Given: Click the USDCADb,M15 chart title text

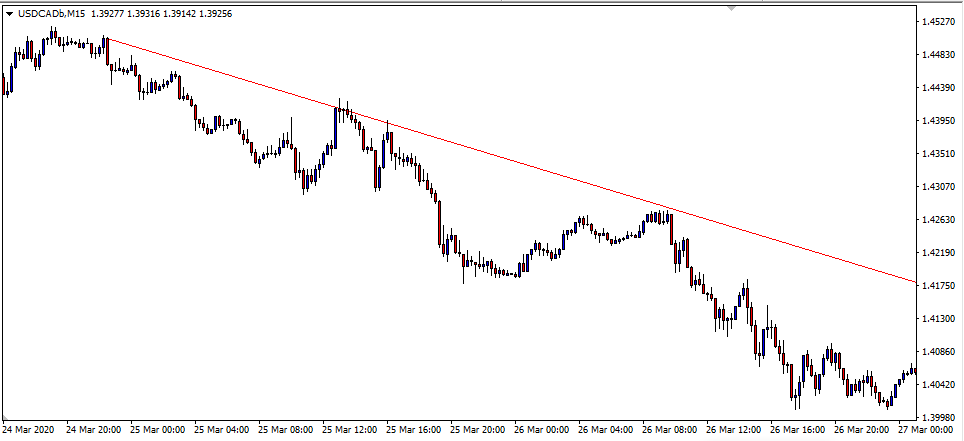Looking at the screenshot, I should (x=52, y=14).
